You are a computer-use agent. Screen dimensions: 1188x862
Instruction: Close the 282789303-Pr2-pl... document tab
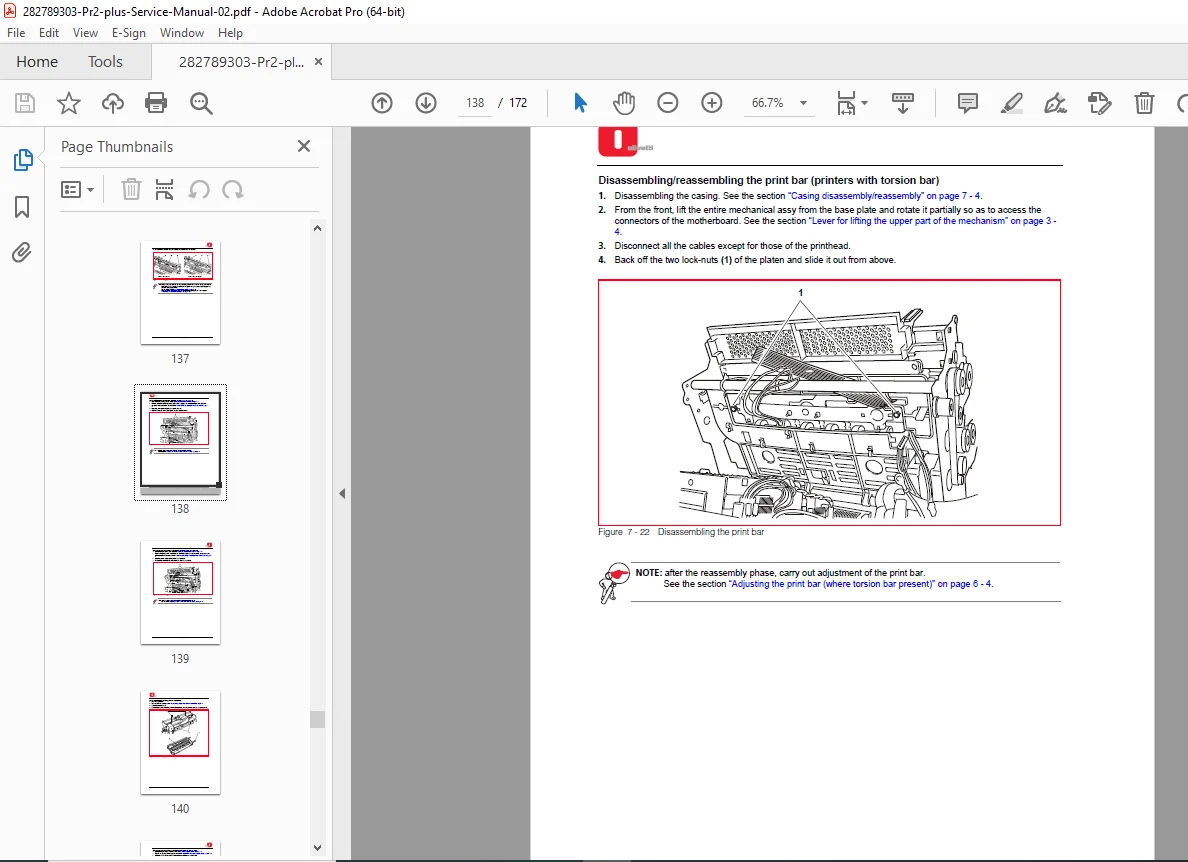[318, 62]
